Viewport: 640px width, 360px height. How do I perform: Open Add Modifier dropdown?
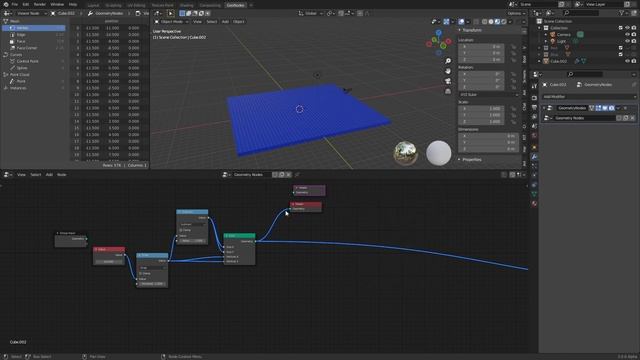click(x=589, y=97)
